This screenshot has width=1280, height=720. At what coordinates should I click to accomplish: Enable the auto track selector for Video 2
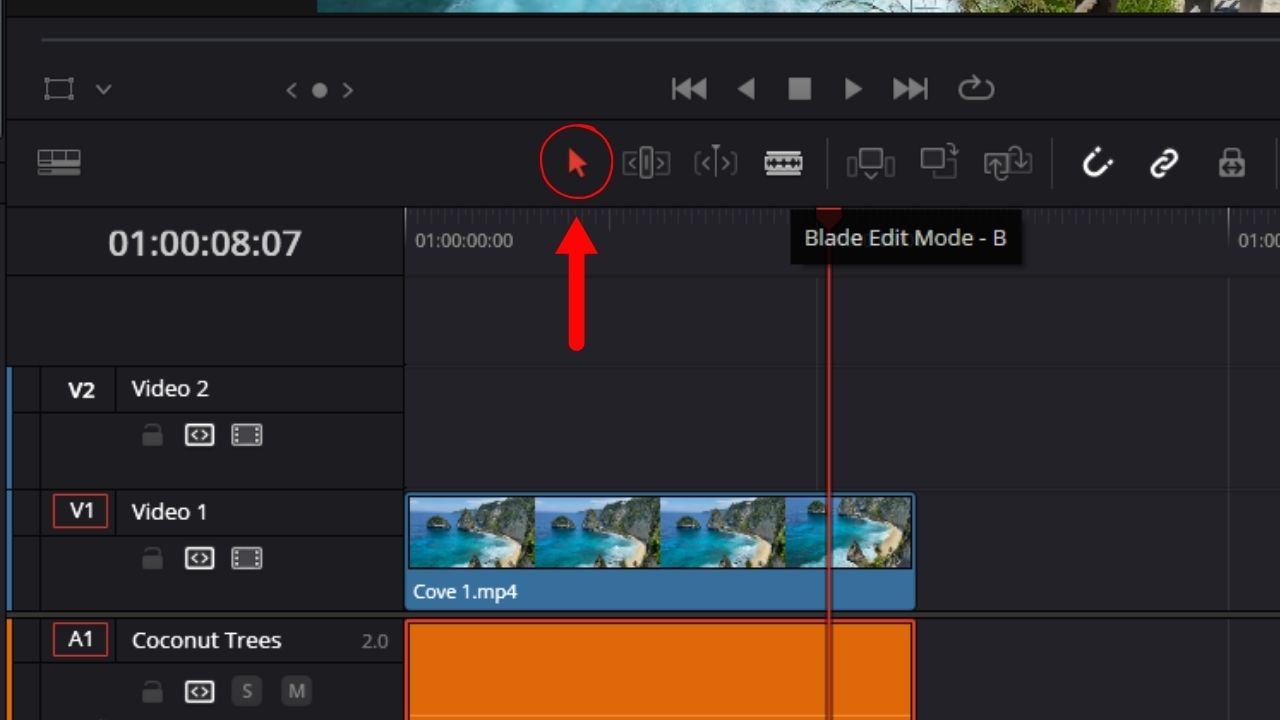point(199,434)
